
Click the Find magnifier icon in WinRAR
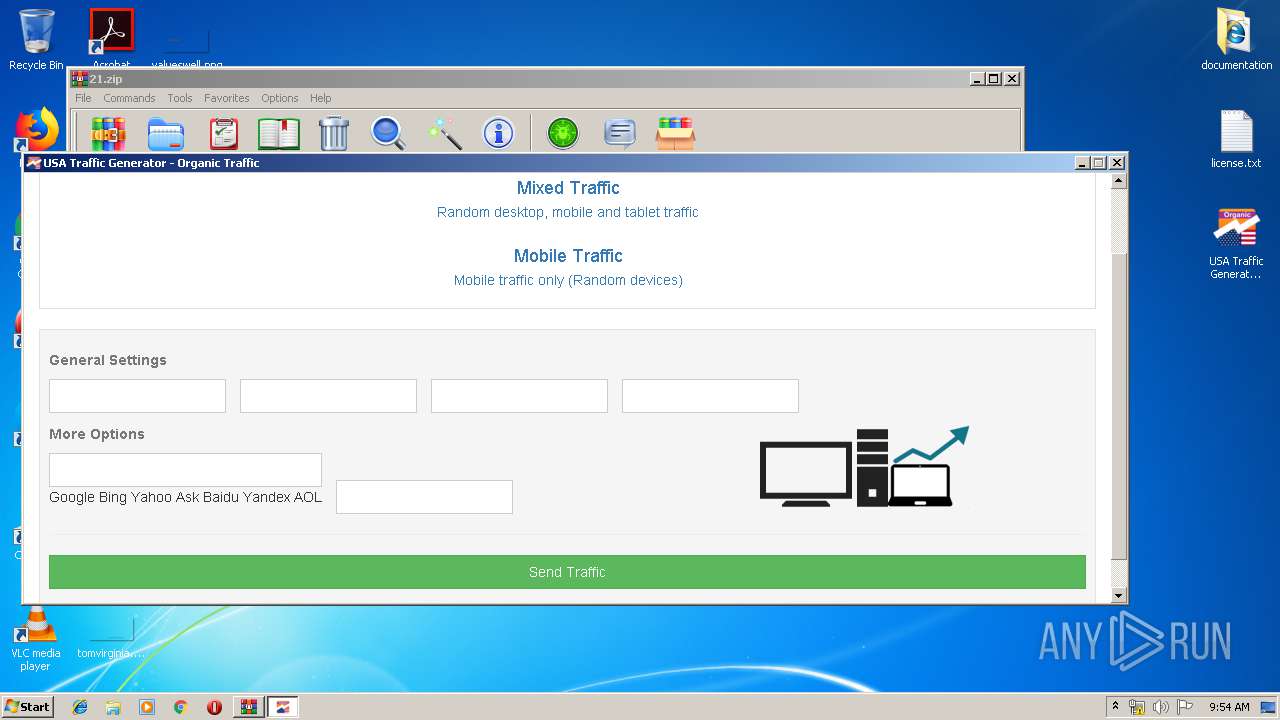tap(388, 133)
